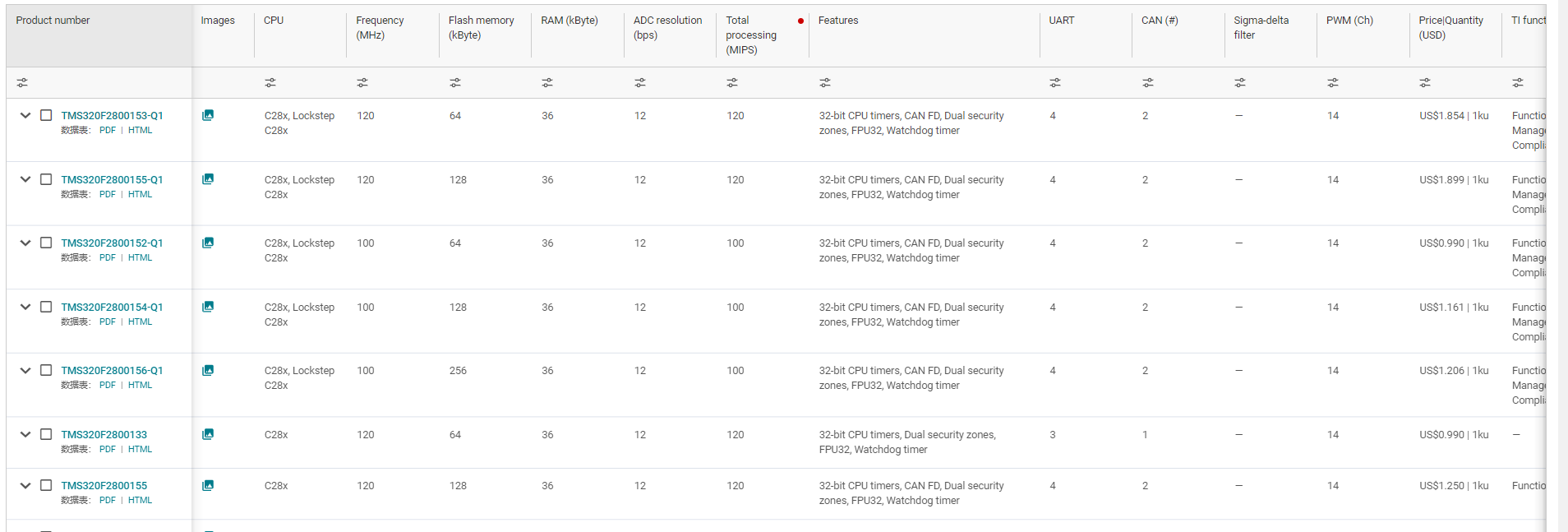Expand the TMS320F2800155-Q1 row
This screenshot has height=532, width=1568.
point(25,179)
